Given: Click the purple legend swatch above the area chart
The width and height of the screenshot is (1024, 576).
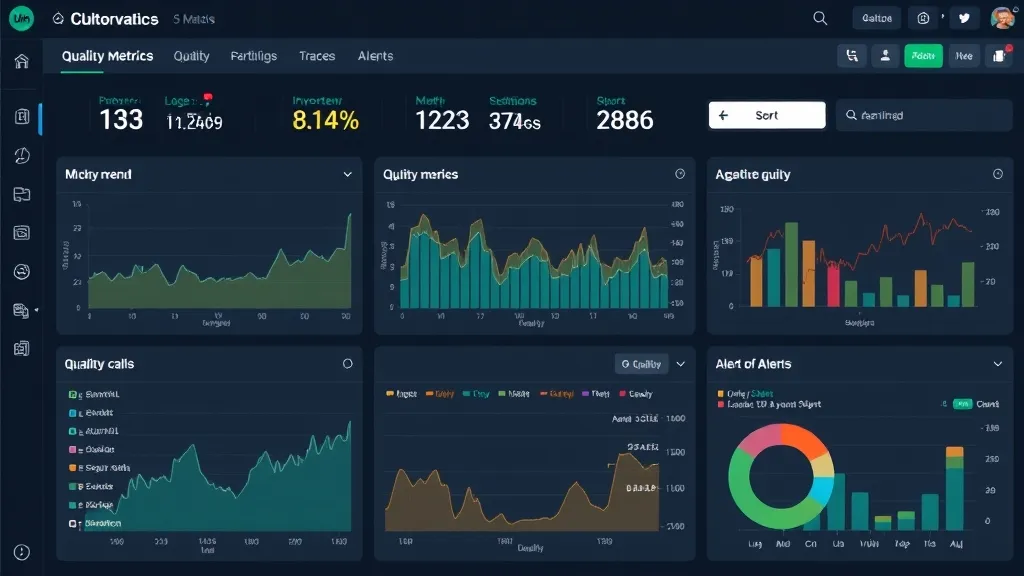Looking at the screenshot, I should click(x=586, y=394).
